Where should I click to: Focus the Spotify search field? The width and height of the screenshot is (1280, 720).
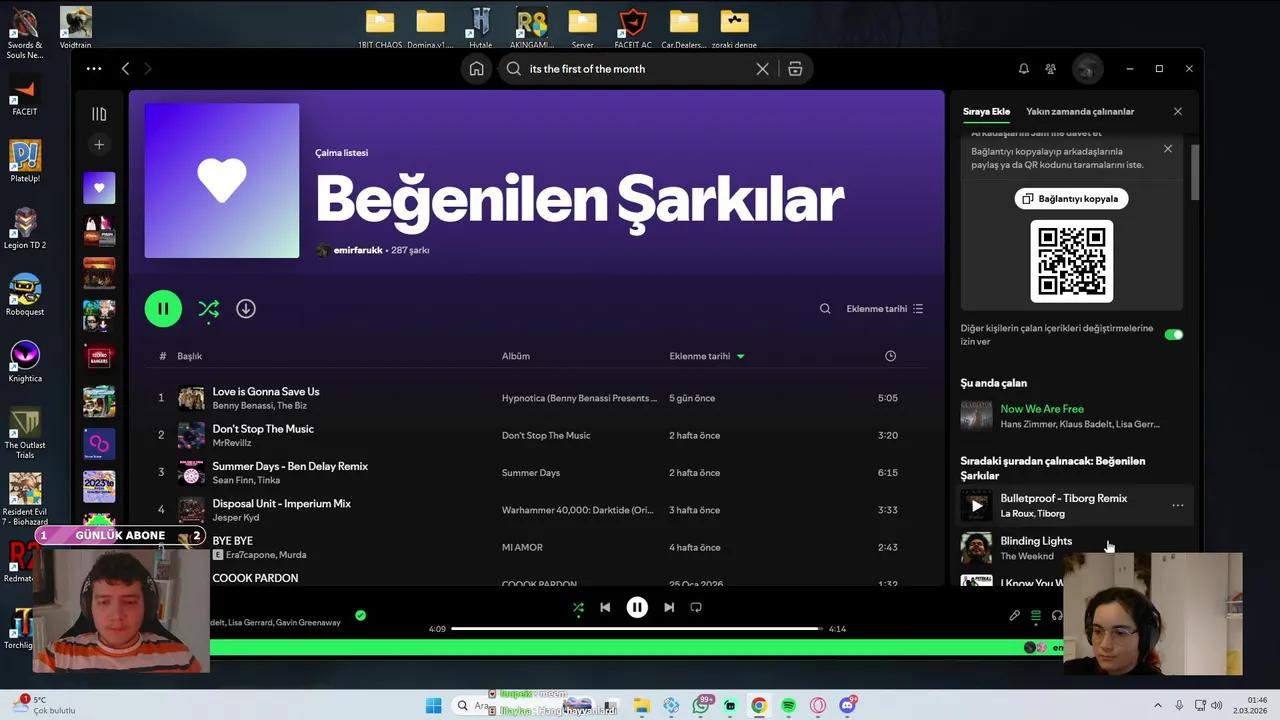[635, 69]
